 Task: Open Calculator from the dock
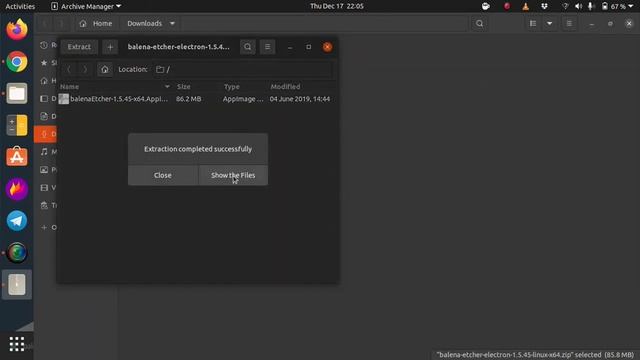coord(17,125)
